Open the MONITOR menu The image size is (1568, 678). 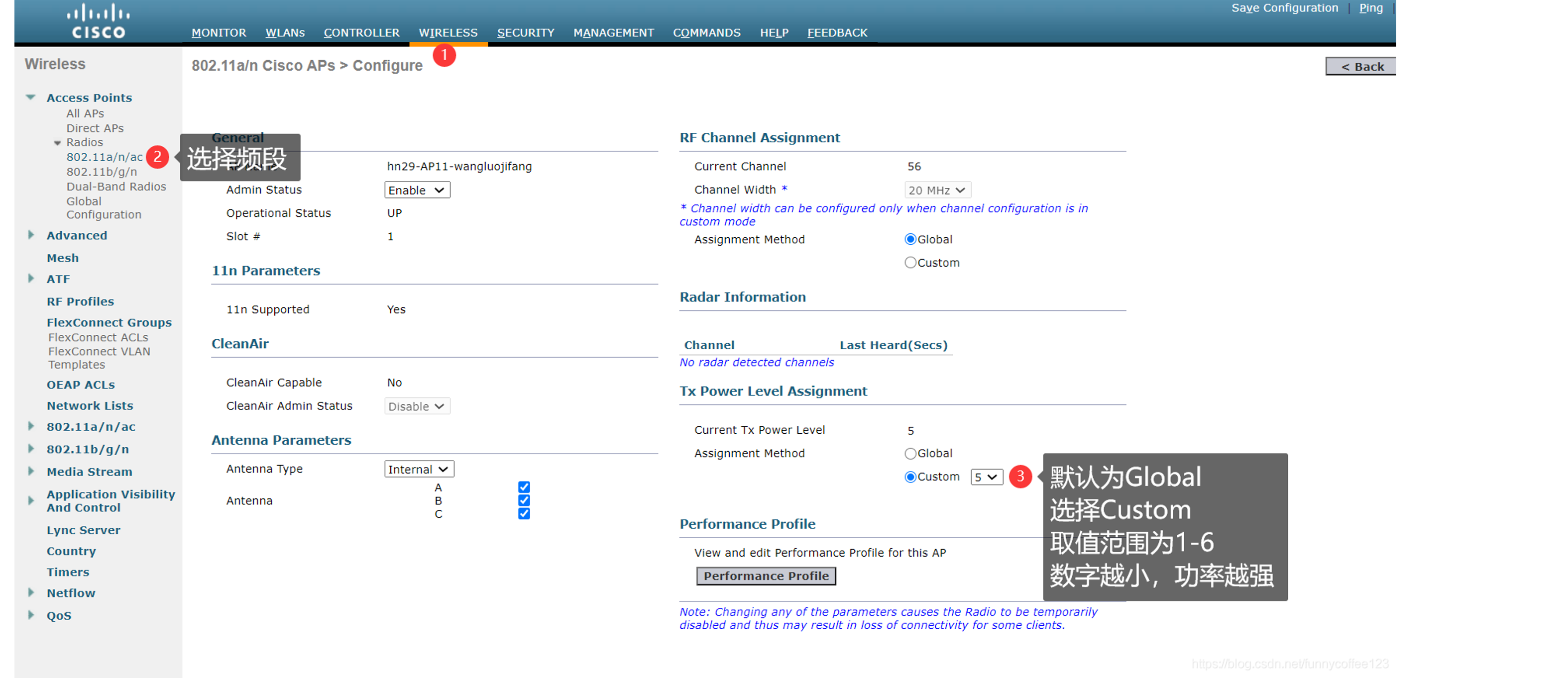[219, 33]
